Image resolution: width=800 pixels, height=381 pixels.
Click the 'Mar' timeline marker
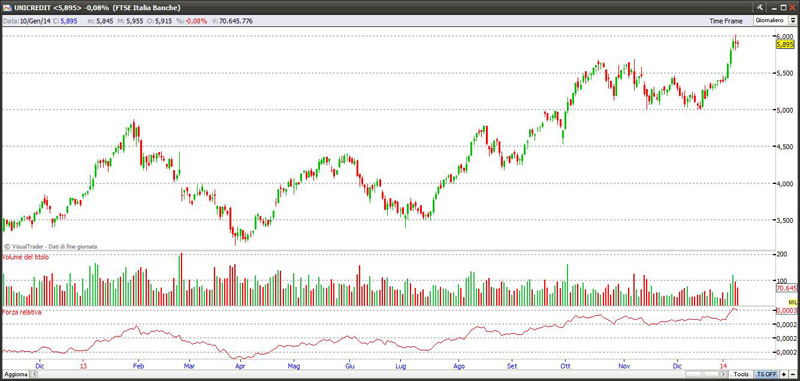pyautogui.click(x=189, y=366)
